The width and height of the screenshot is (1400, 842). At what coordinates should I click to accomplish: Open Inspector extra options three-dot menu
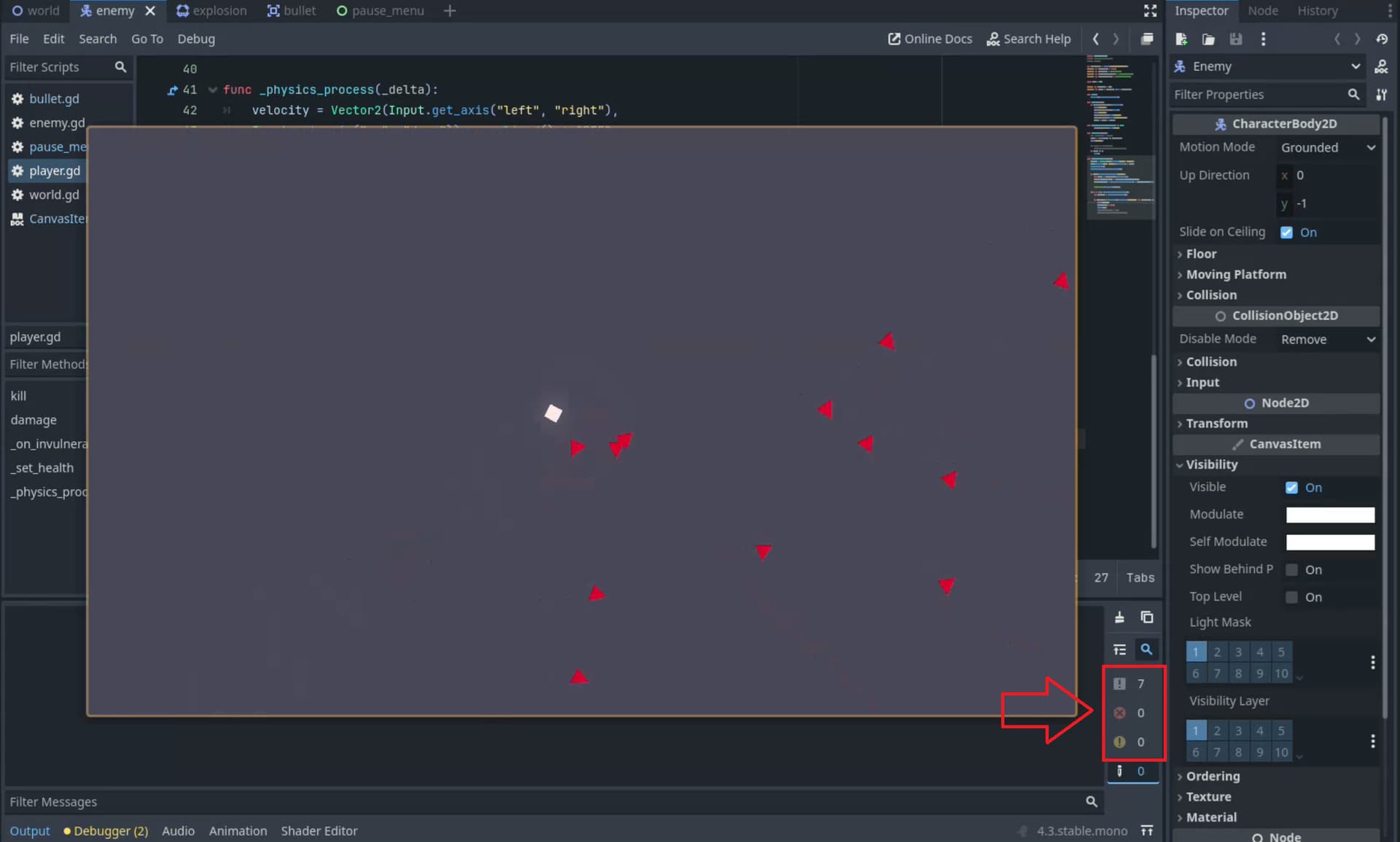pyautogui.click(x=1263, y=39)
